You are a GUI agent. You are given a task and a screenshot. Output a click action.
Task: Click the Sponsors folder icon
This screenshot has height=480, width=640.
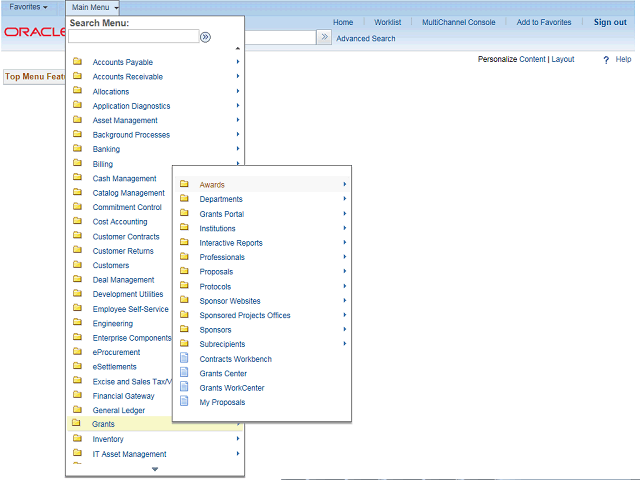[x=184, y=329]
